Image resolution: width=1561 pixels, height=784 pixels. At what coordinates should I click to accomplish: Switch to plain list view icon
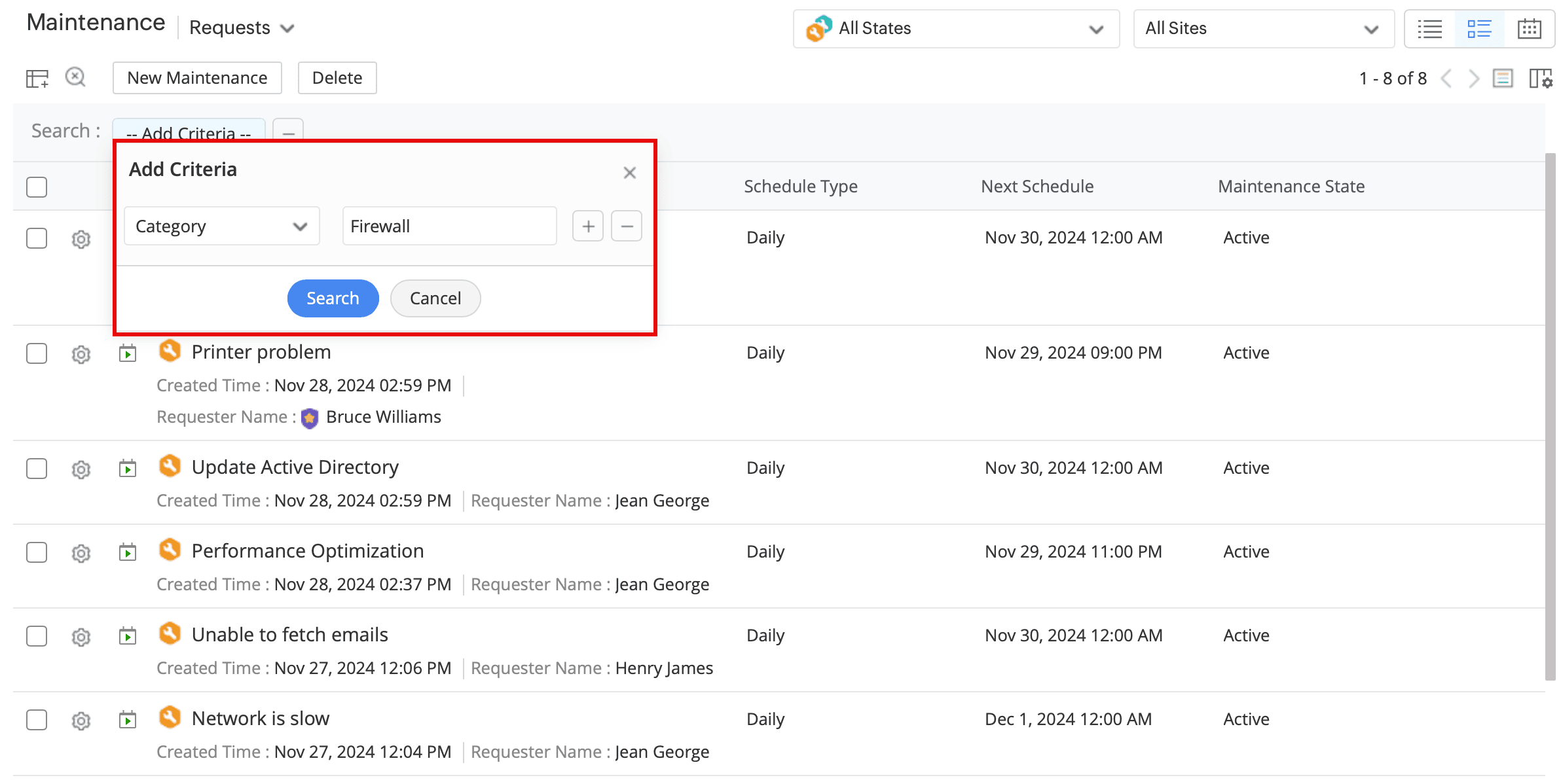(1430, 29)
